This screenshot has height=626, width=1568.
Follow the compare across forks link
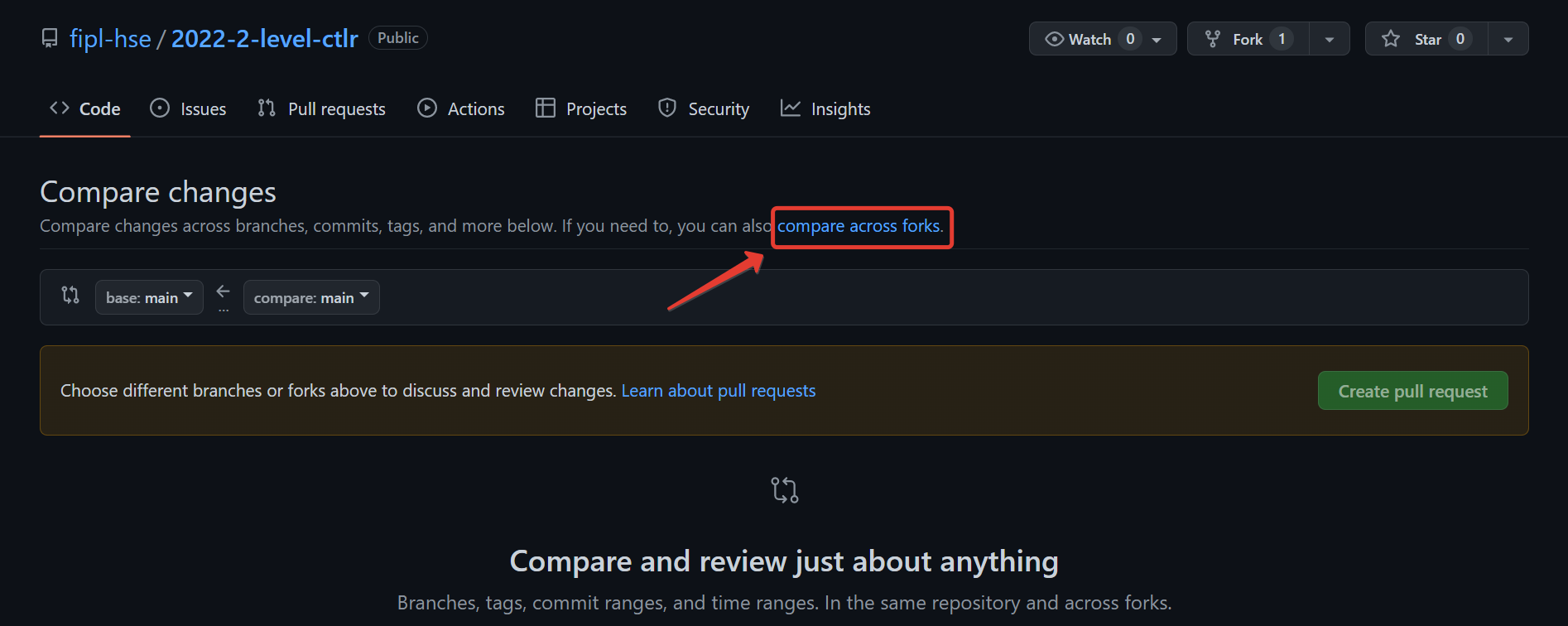[x=859, y=226]
